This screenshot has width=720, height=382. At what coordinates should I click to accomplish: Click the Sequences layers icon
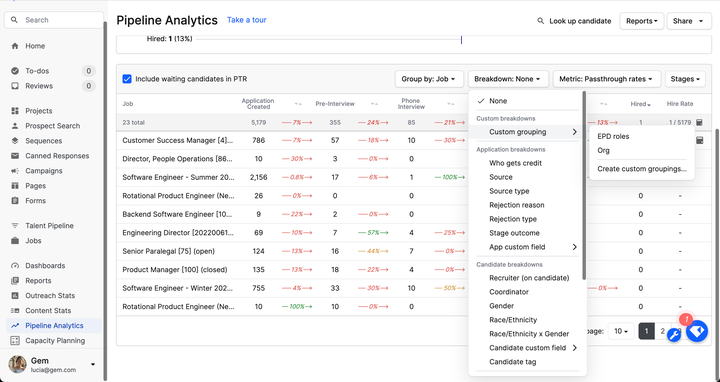coord(15,141)
